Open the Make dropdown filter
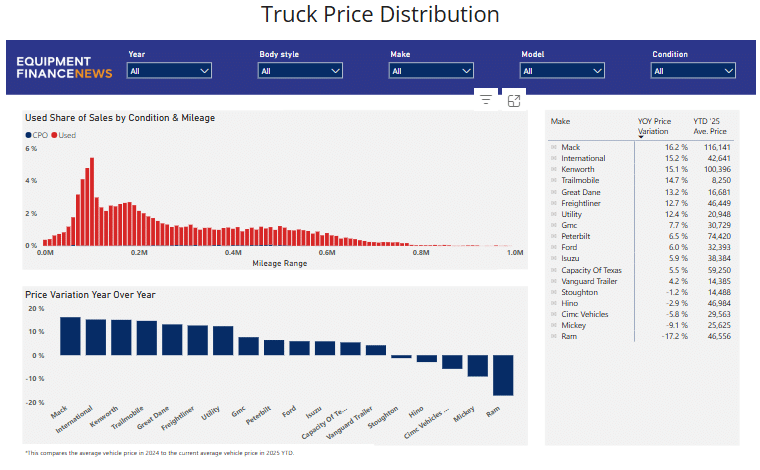 (x=431, y=71)
